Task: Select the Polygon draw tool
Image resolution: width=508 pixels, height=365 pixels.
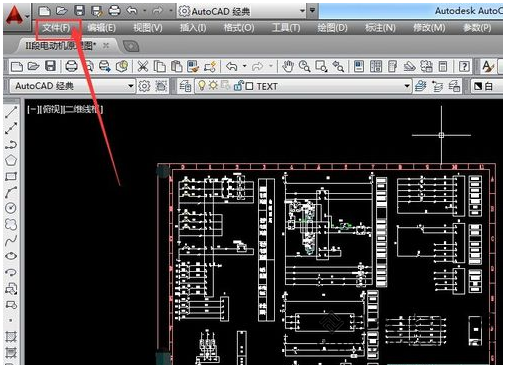Action: 11,160
